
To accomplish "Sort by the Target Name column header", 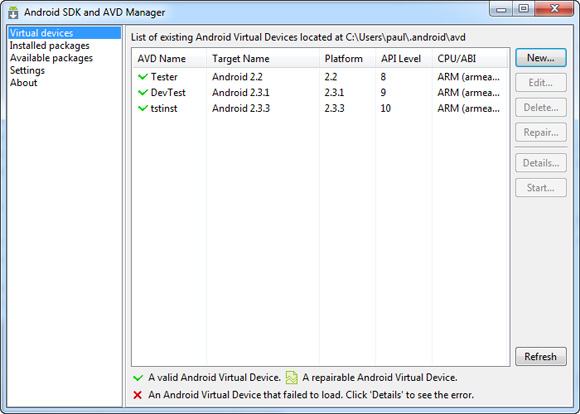I will coord(263,58).
